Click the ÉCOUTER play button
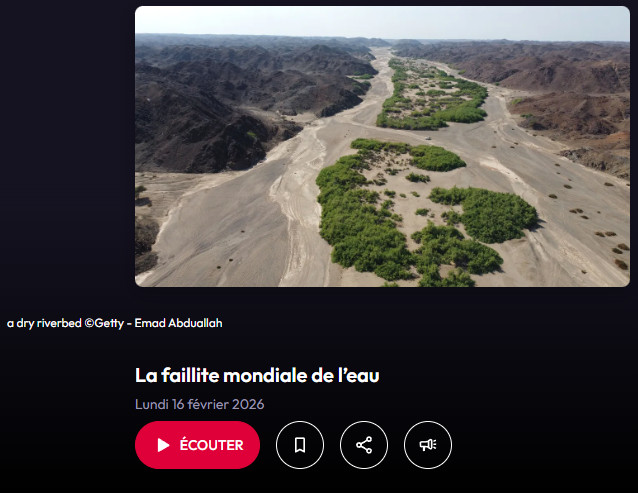This screenshot has height=496, width=638. pos(197,445)
